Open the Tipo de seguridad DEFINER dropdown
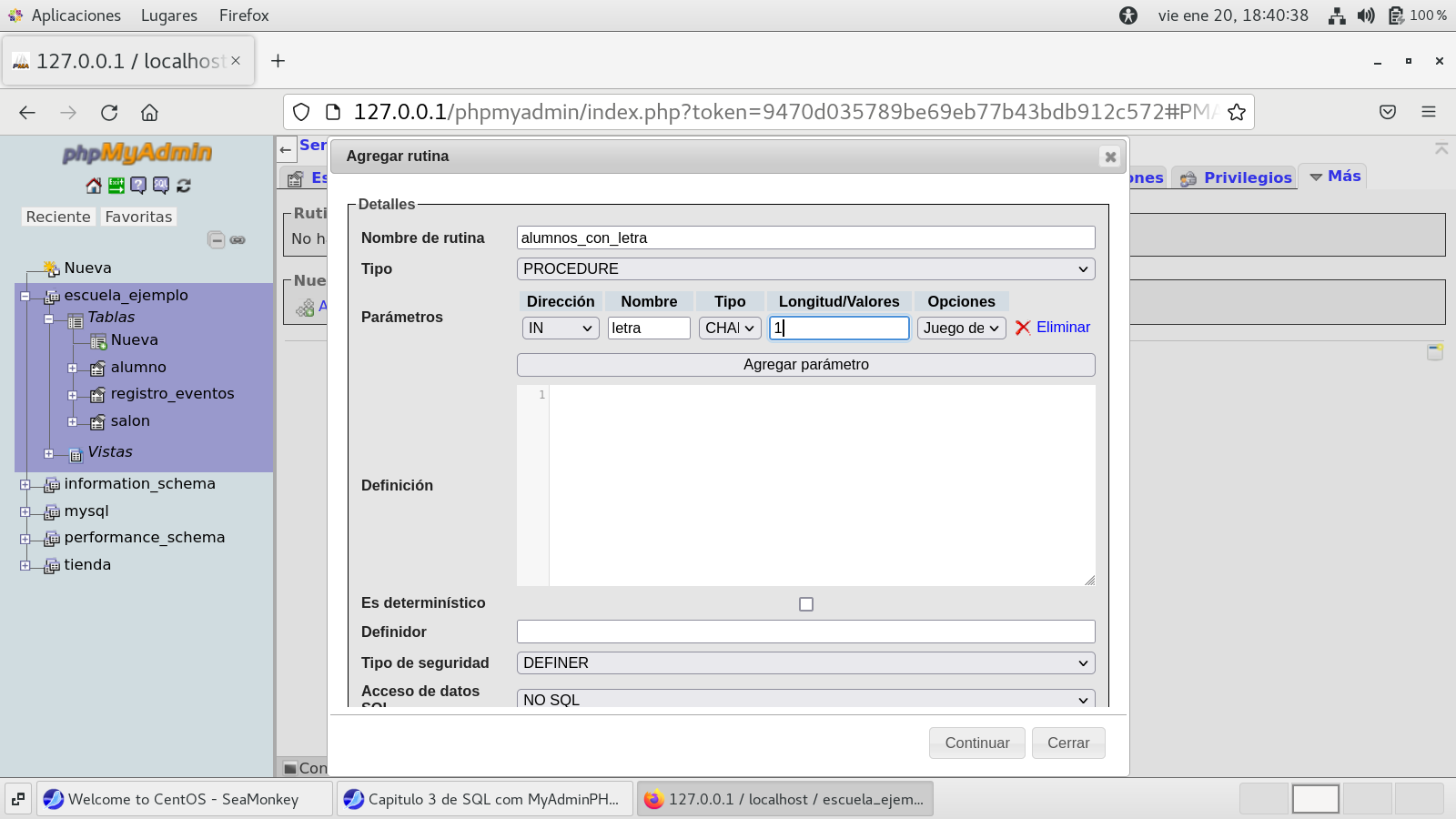 point(805,663)
